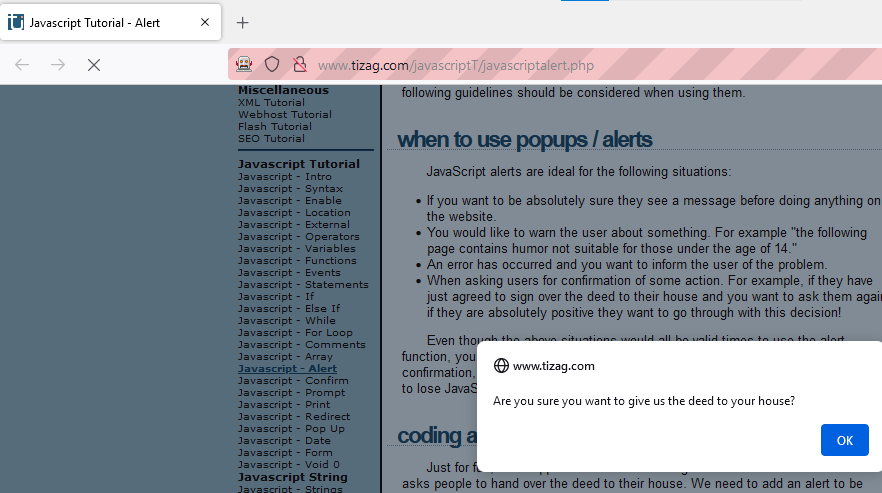Click the 'when to use popups / alerts' heading
882x493 pixels.
[x=524, y=139]
